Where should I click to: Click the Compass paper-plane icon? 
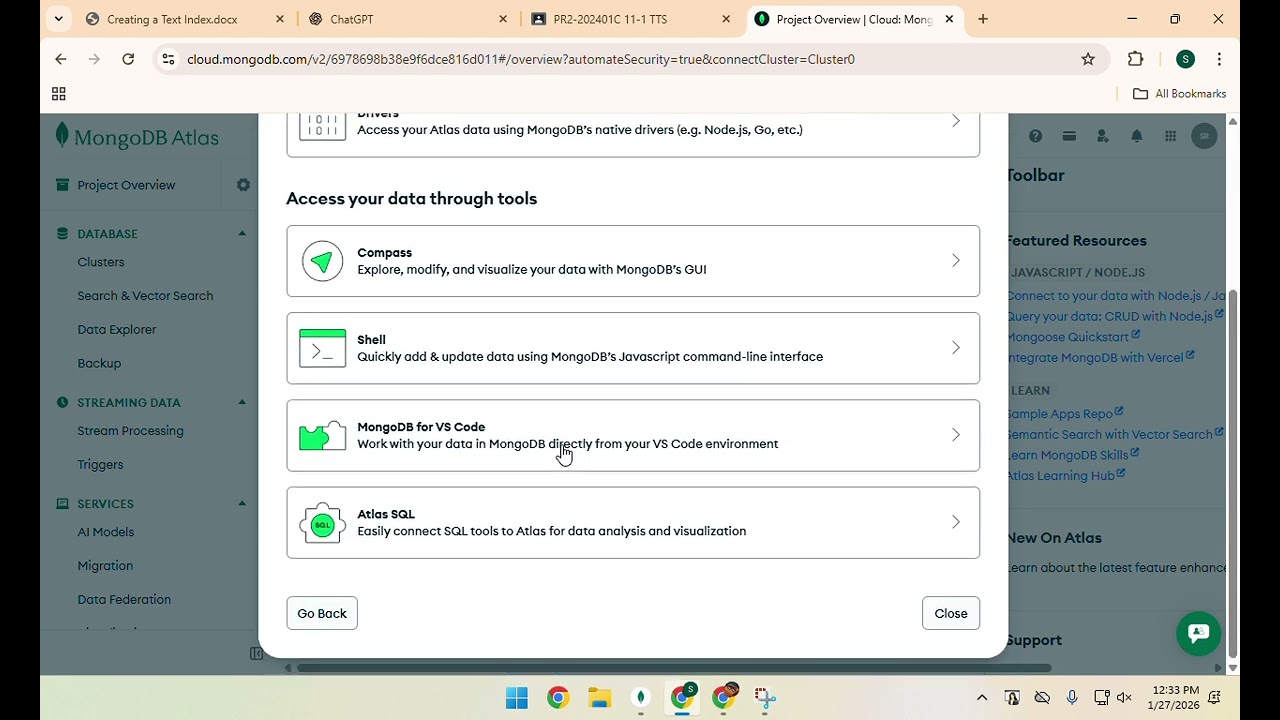coord(322,261)
